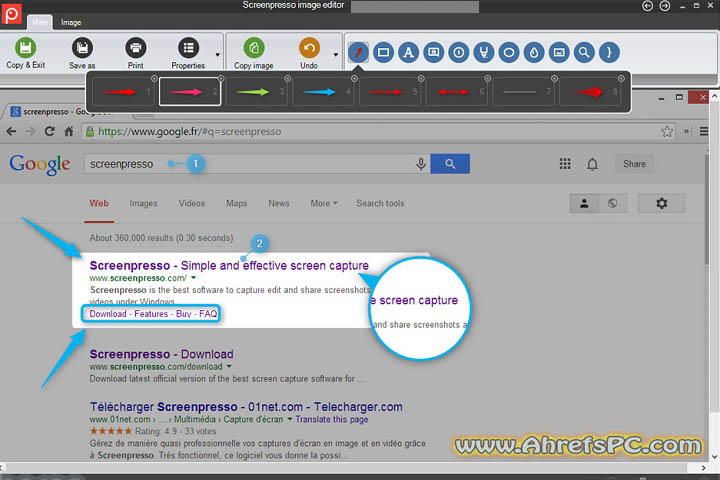The image size is (720, 480).
Task: Expand the dropdown arrow next to Undo
Action: pos(336,55)
